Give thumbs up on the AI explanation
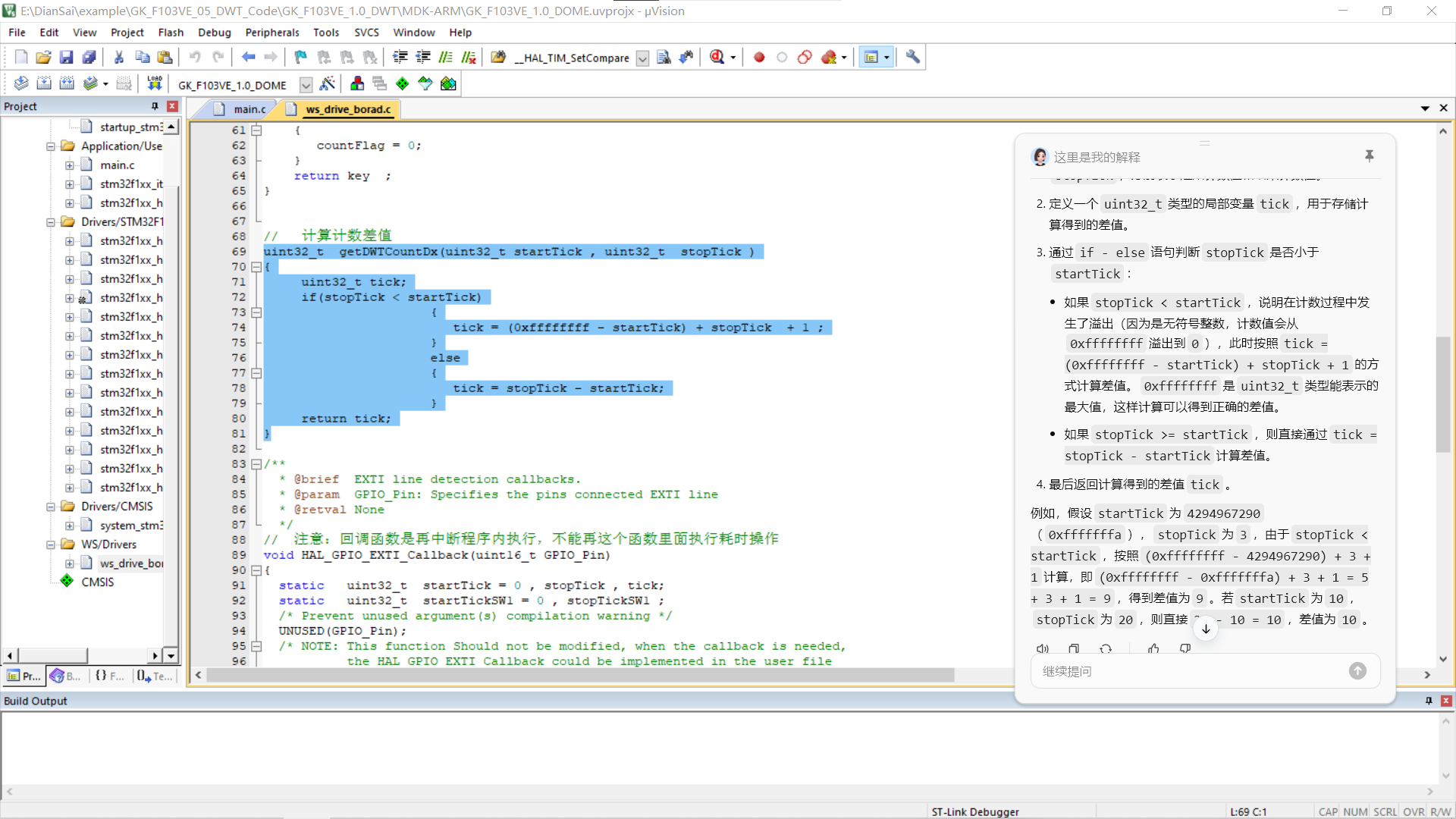 tap(1153, 649)
